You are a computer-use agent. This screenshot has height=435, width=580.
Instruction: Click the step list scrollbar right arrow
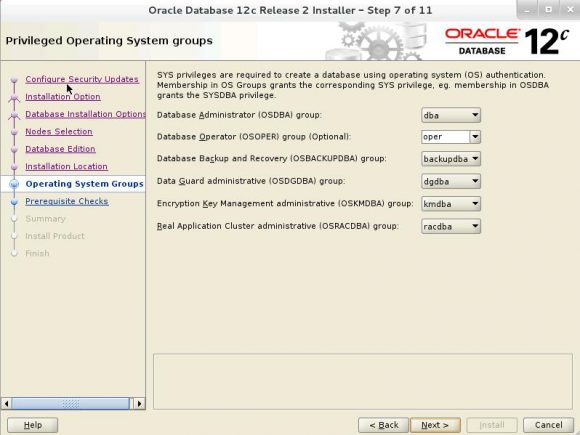click(139, 404)
